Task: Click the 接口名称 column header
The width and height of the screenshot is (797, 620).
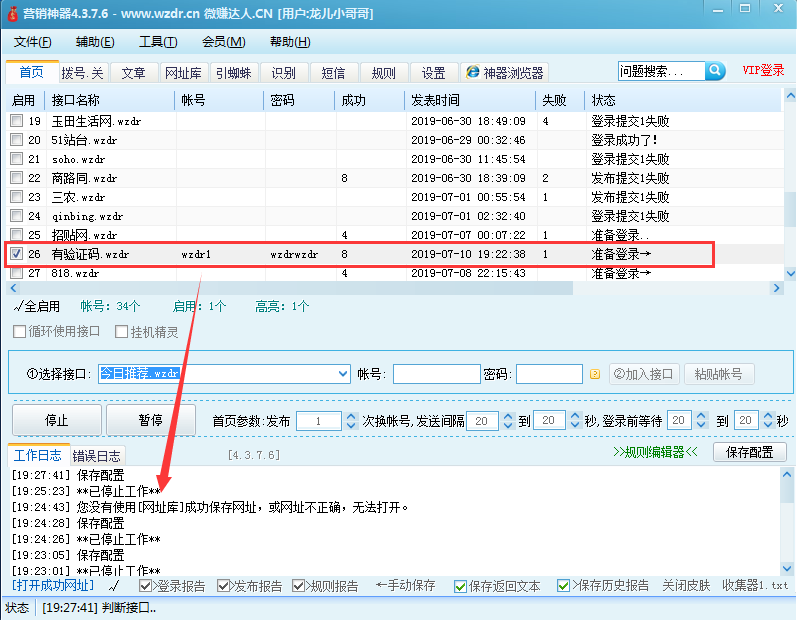Action: pos(110,100)
